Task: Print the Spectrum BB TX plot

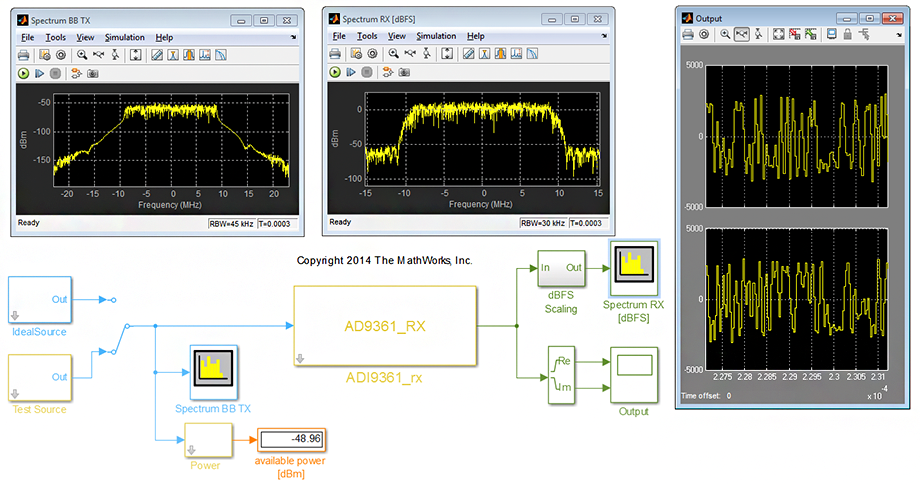Action: pyautogui.click(x=23, y=55)
